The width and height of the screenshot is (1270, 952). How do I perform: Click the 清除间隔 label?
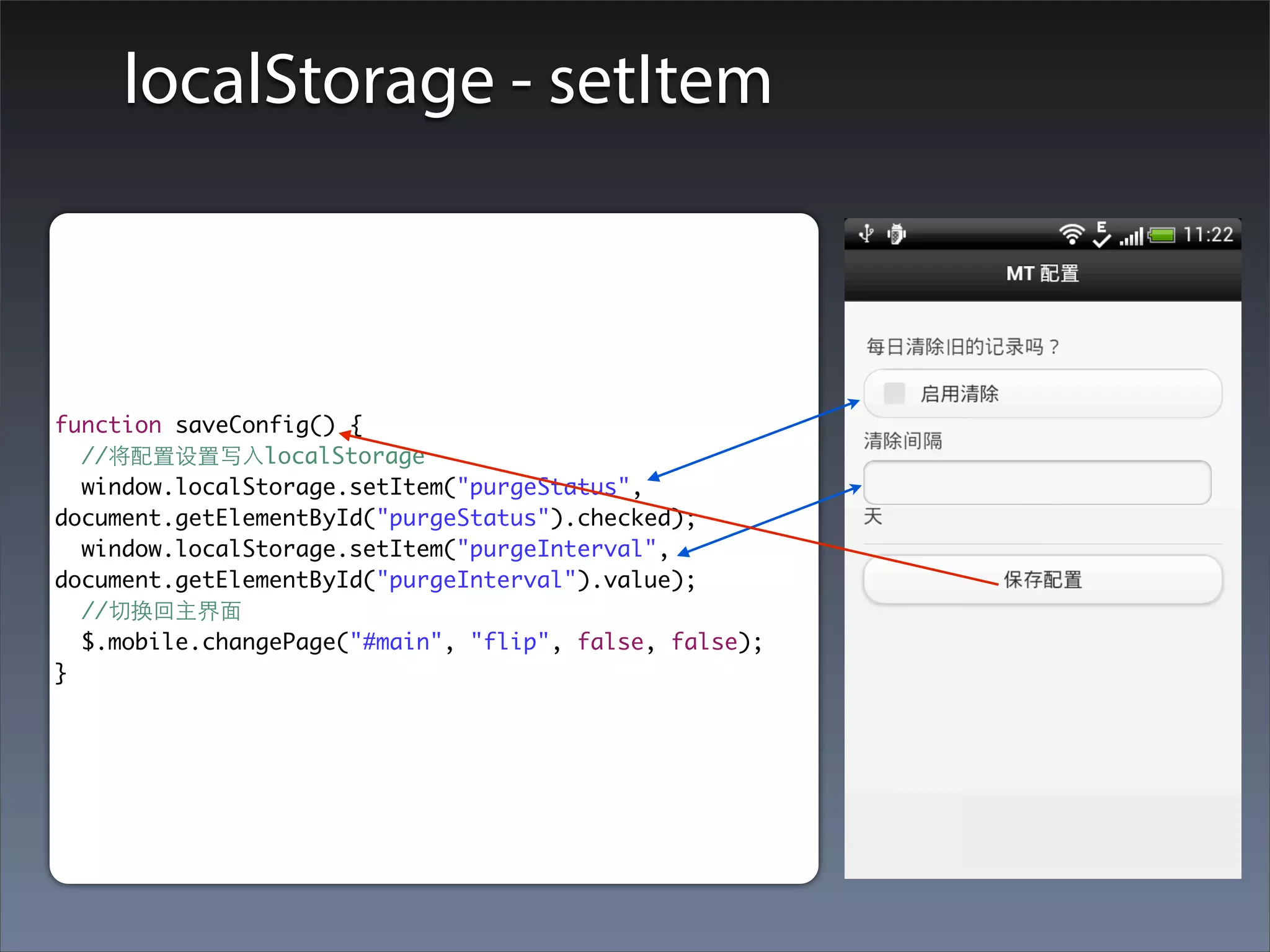(x=903, y=441)
